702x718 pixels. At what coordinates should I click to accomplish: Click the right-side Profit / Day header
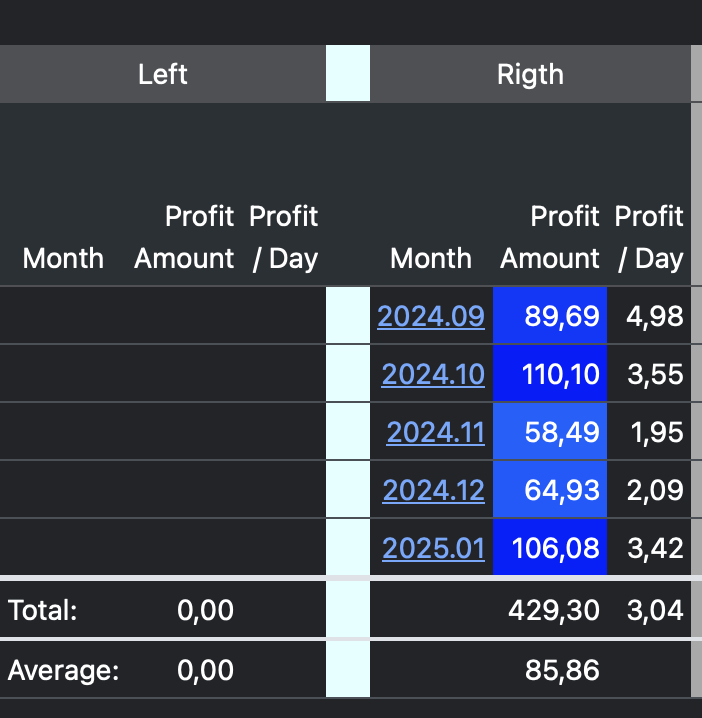click(649, 237)
